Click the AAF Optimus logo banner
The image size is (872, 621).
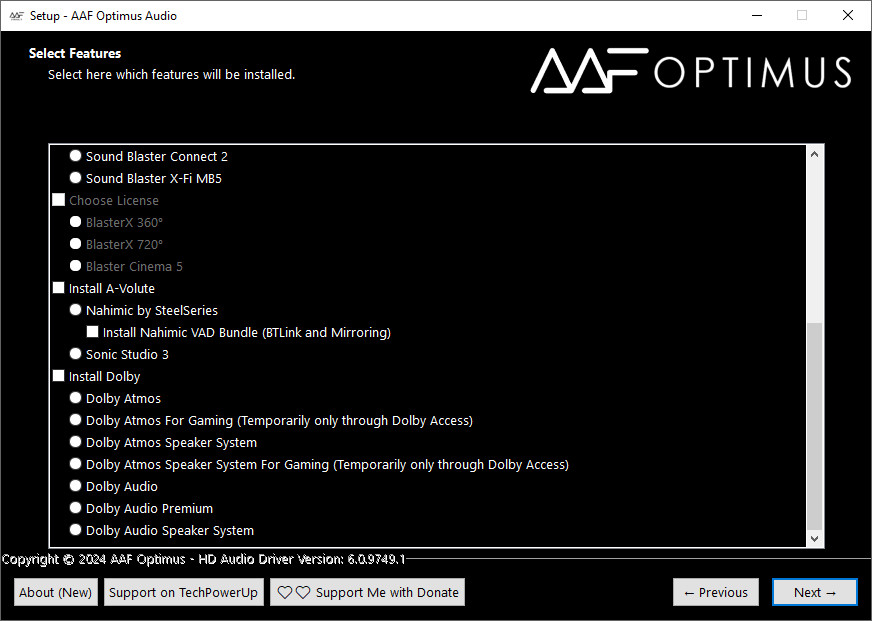(691, 70)
